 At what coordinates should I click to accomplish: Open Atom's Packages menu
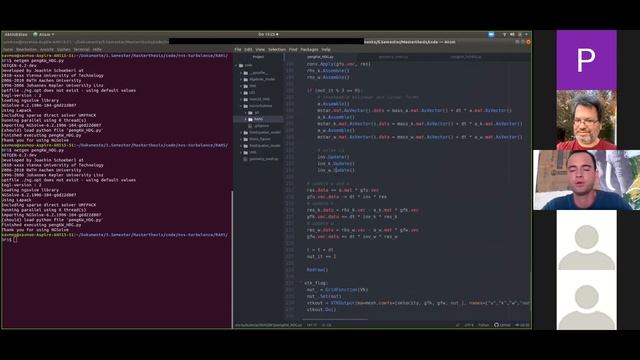point(309,49)
